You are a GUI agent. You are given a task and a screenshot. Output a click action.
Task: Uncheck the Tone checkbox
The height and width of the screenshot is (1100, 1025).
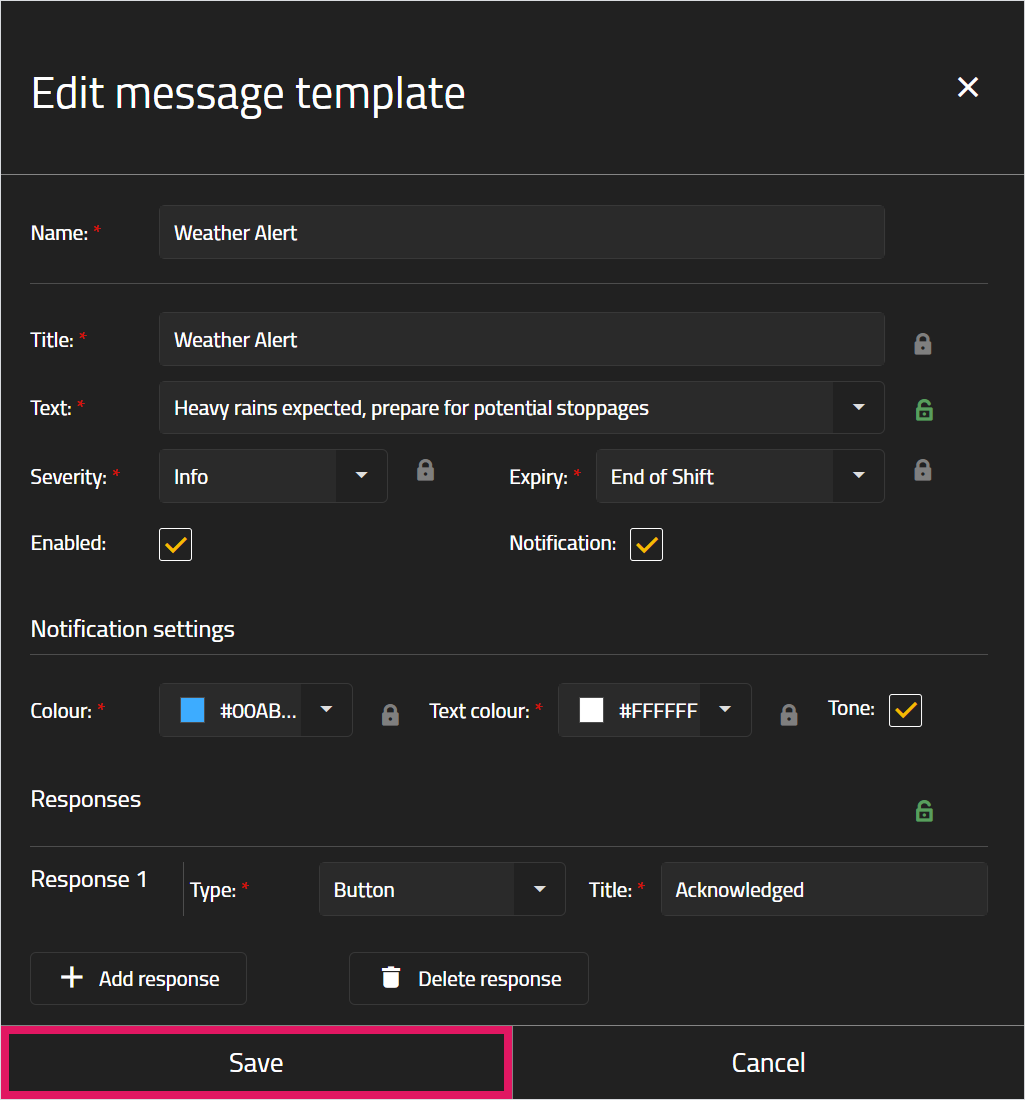pyautogui.click(x=905, y=710)
